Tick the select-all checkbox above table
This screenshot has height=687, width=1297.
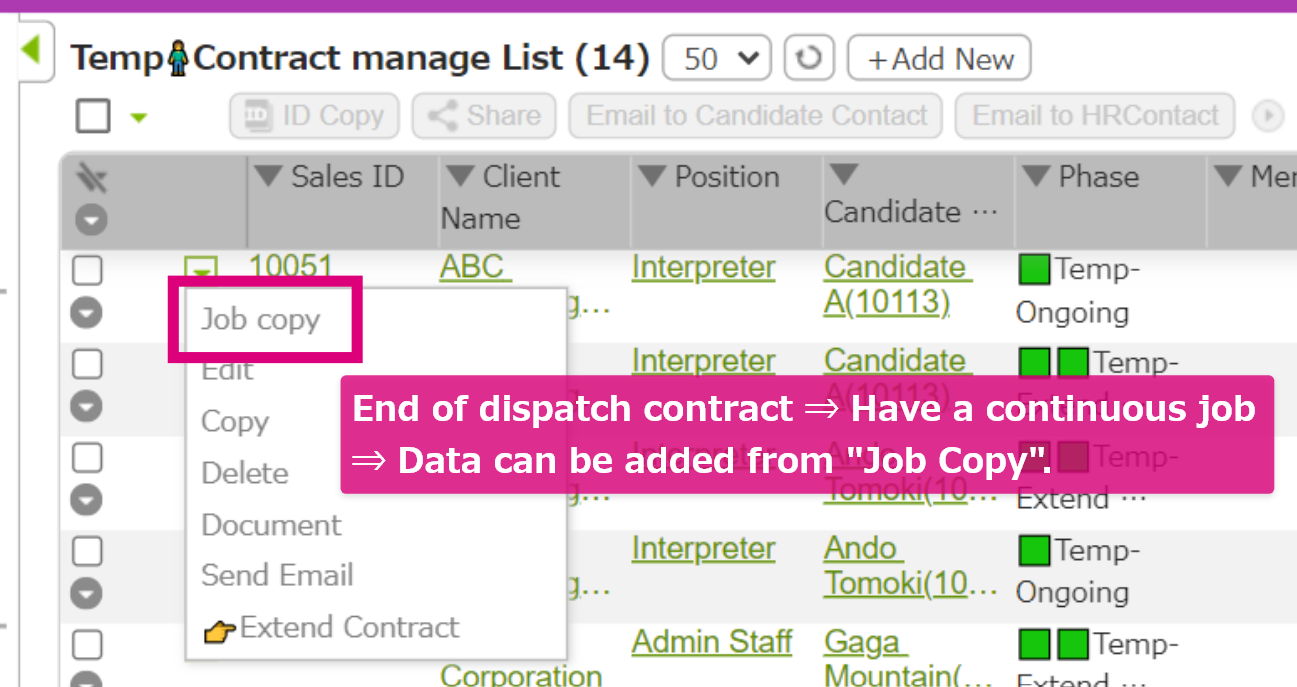[93, 116]
